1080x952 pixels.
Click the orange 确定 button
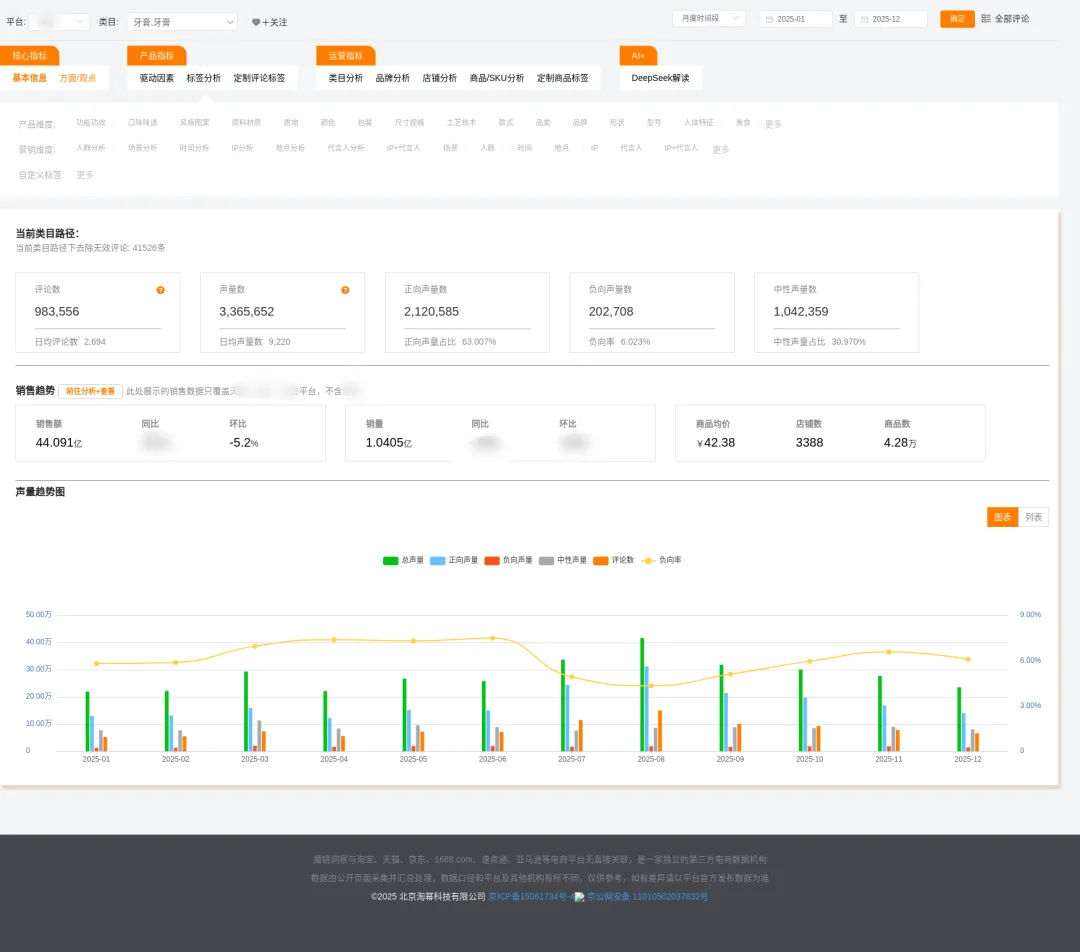pyautogui.click(x=957, y=19)
